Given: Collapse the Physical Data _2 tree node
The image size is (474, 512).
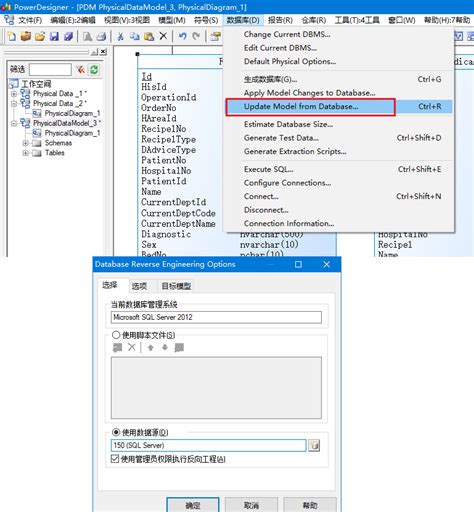Looking at the screenshot, I should click(x=14, y=104).
